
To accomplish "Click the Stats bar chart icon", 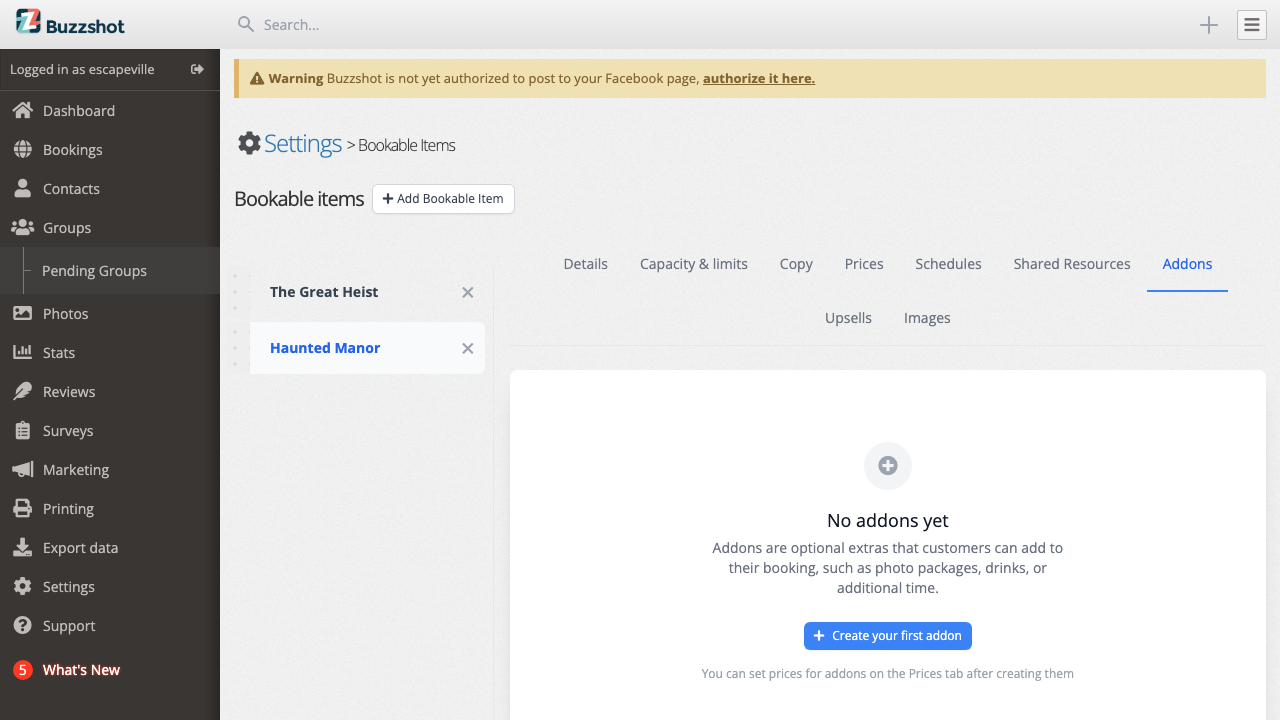I will click(x=22, y=352).
